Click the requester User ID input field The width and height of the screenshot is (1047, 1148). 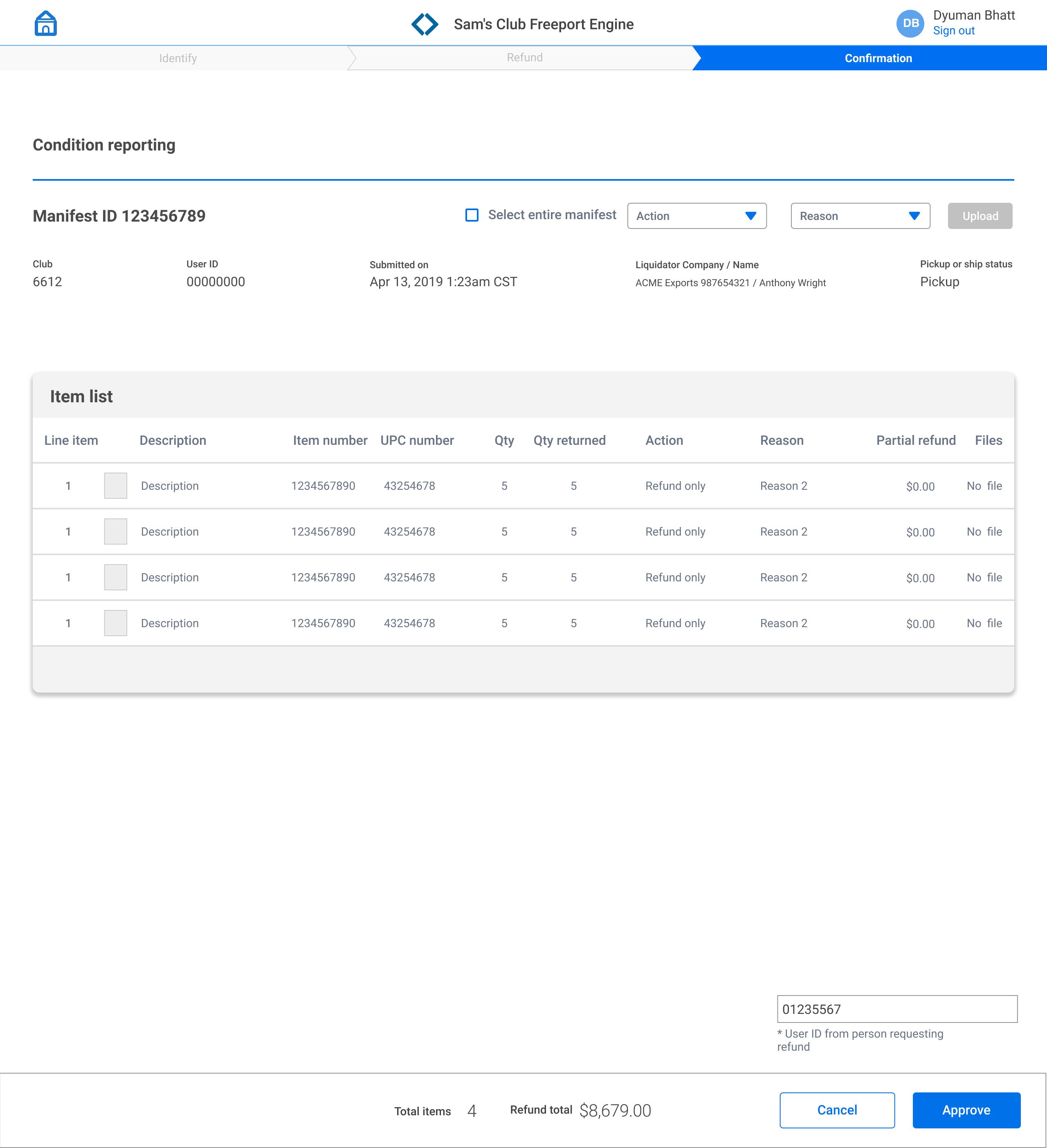pos(897,1009)
